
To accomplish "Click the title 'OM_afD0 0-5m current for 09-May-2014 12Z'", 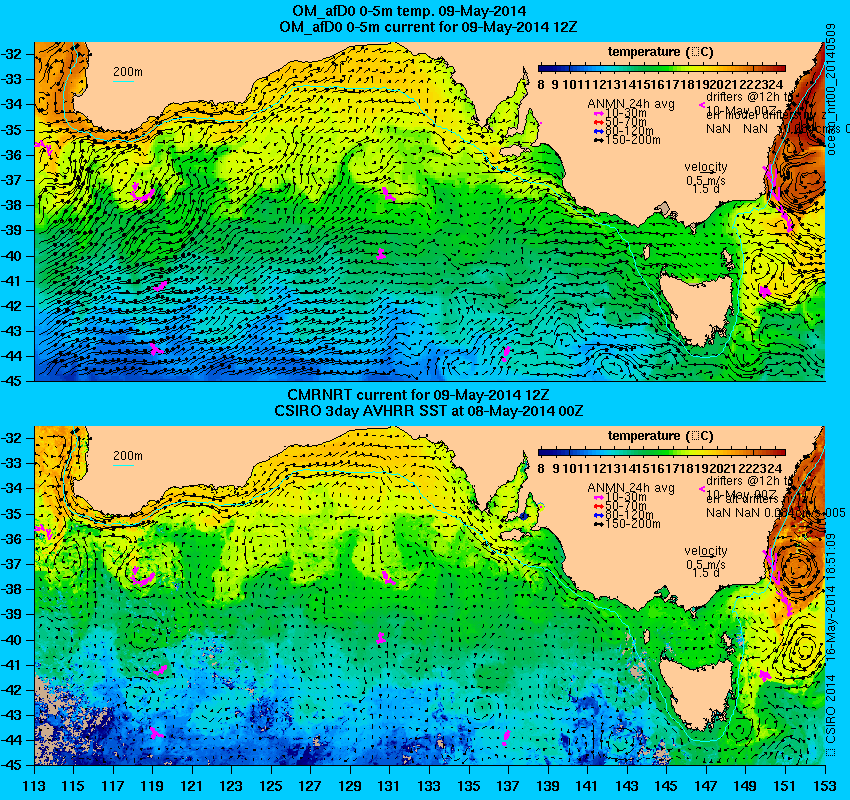I will tap(428, 27).
